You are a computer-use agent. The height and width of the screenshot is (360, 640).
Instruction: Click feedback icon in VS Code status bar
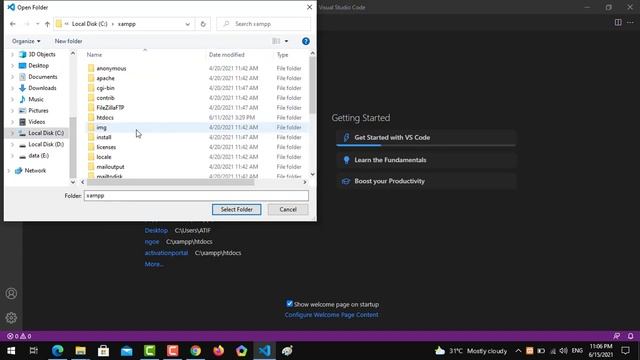pyautogui.click(x=617, y=336)
